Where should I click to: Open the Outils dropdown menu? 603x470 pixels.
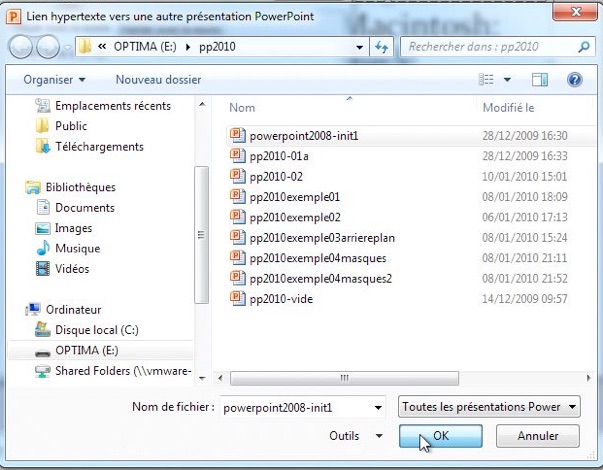click(x=356, y=436)
